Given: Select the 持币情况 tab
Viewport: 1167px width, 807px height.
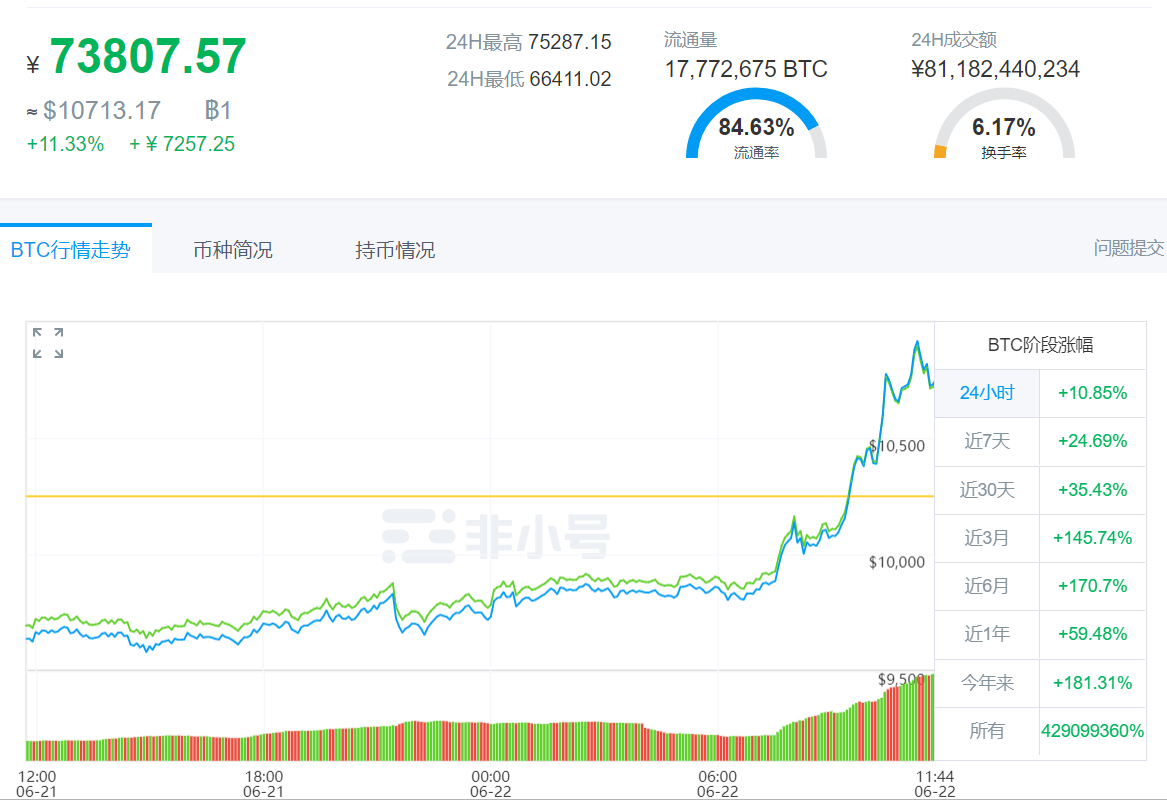Looking at the screenshot, I should coord(395,250).
